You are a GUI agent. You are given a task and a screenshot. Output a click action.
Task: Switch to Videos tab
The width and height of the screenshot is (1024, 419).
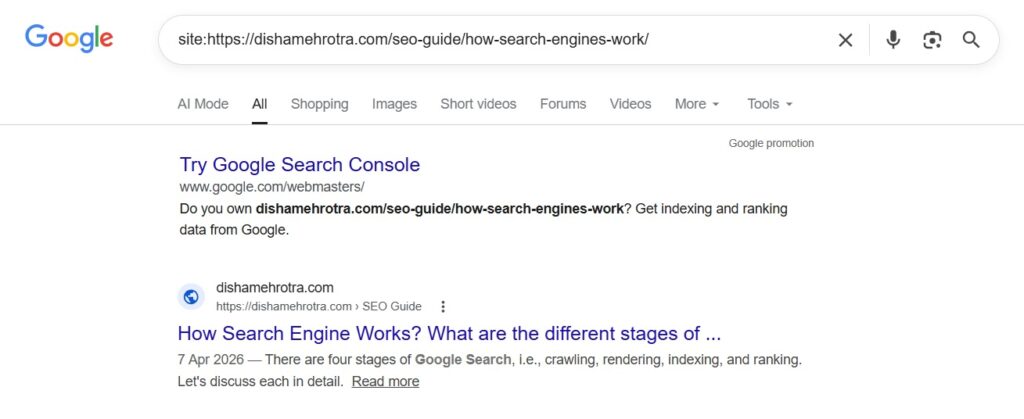point(630,104)
